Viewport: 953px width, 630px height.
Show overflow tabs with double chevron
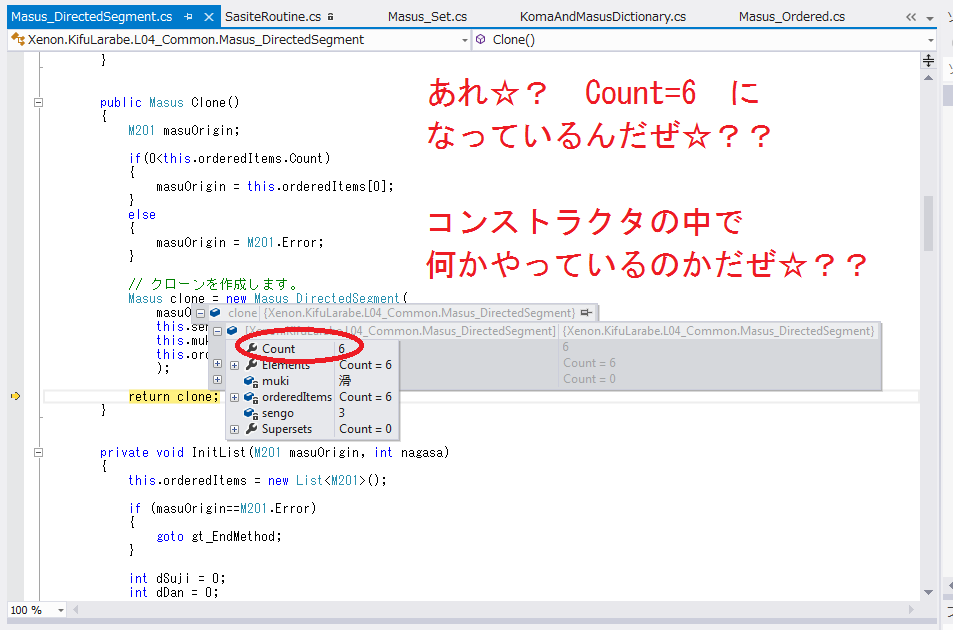pos(910,18)
